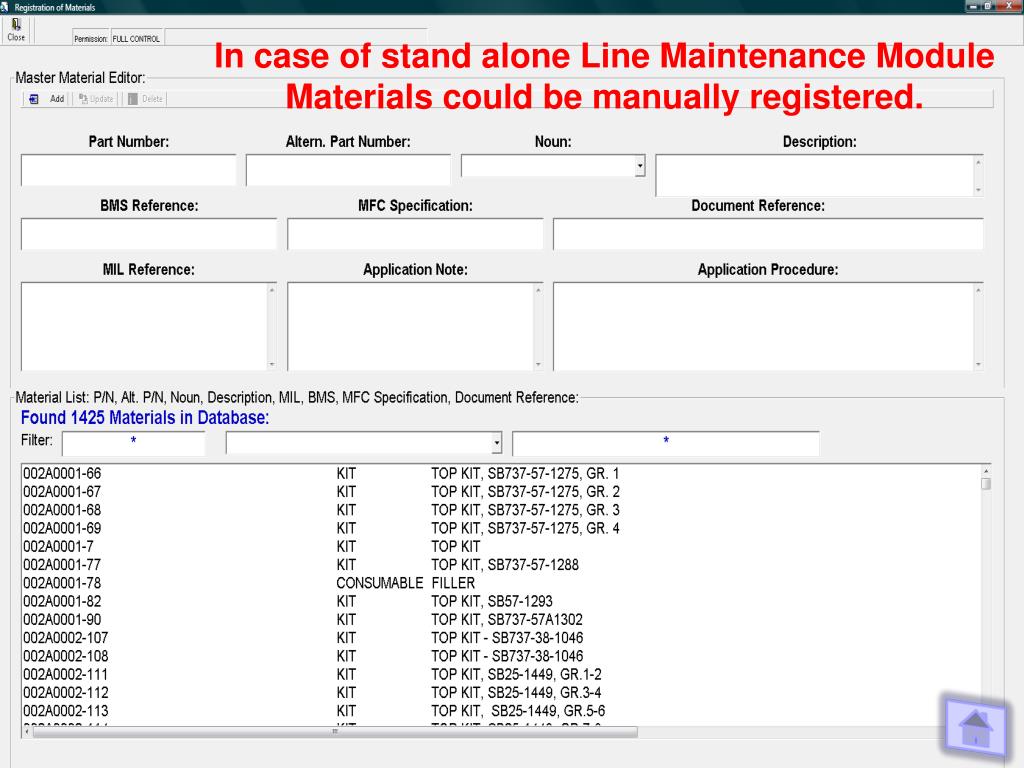Click the Description box scroll down arrow
The image size is (1024, 768).
(978, 190)
